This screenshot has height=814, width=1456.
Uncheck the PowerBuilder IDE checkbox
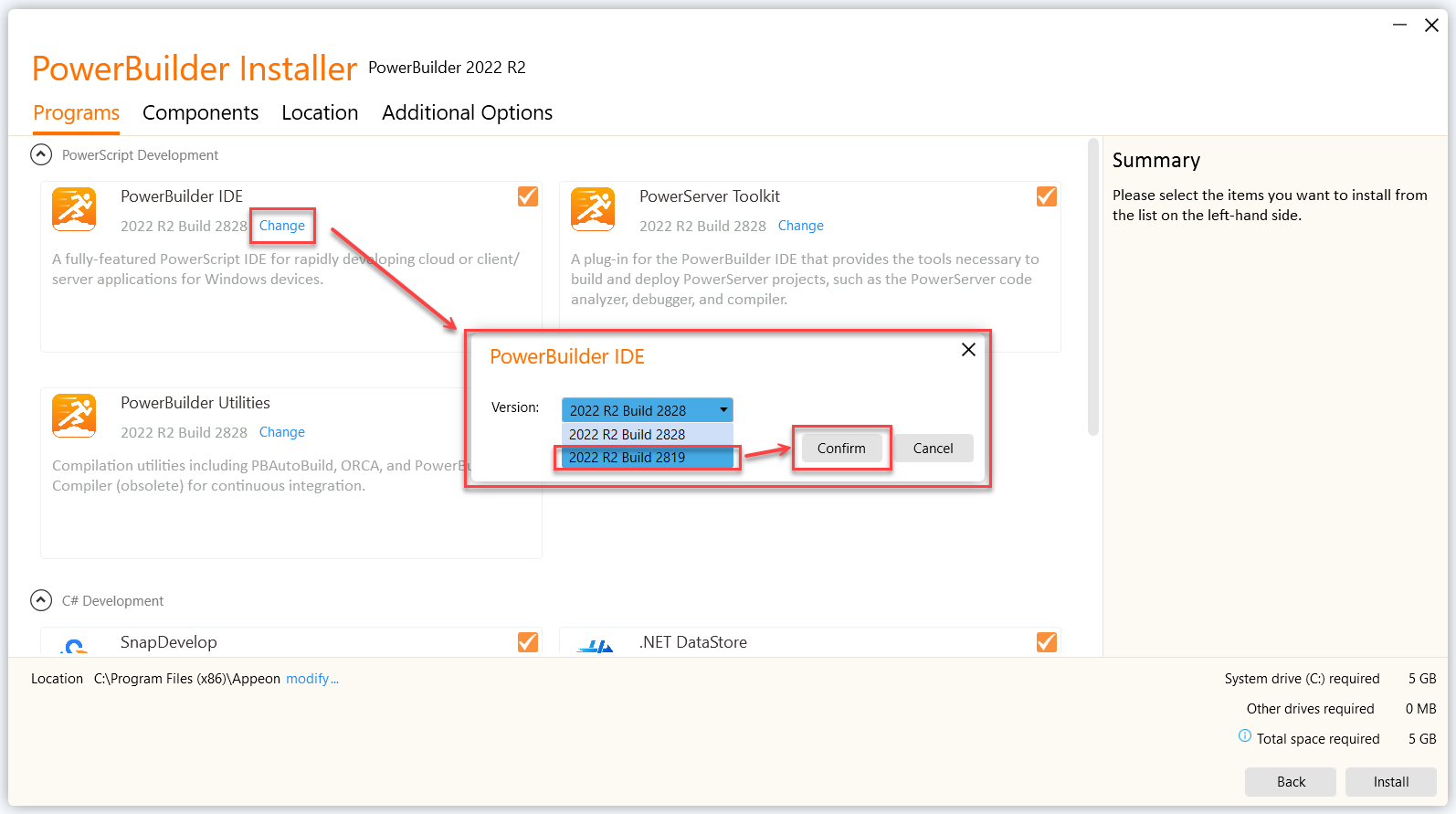[528, 196]
